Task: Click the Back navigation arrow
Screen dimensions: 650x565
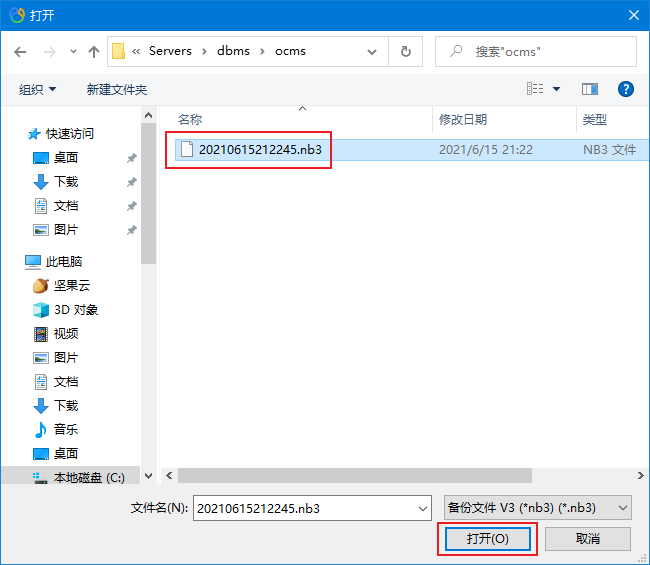Action: point(22,51)
